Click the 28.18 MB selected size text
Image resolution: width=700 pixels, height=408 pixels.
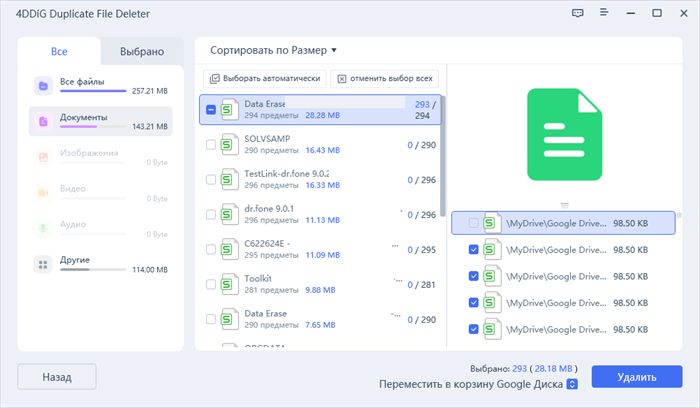click(x=553, y=369)
